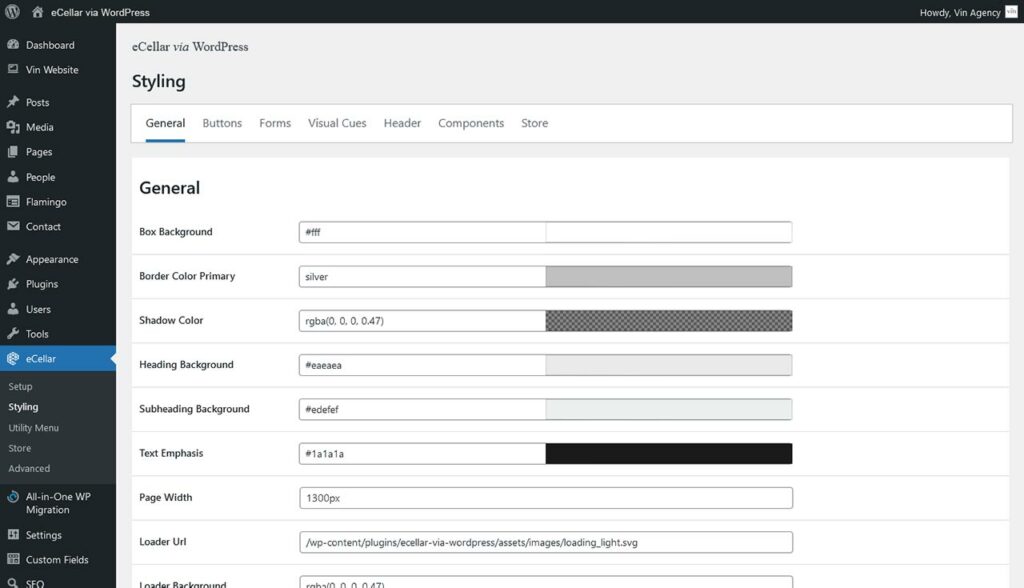The image size is (1024, 588).
Task: Click the Loader Url text field
Action: click(x=546, y=542)
